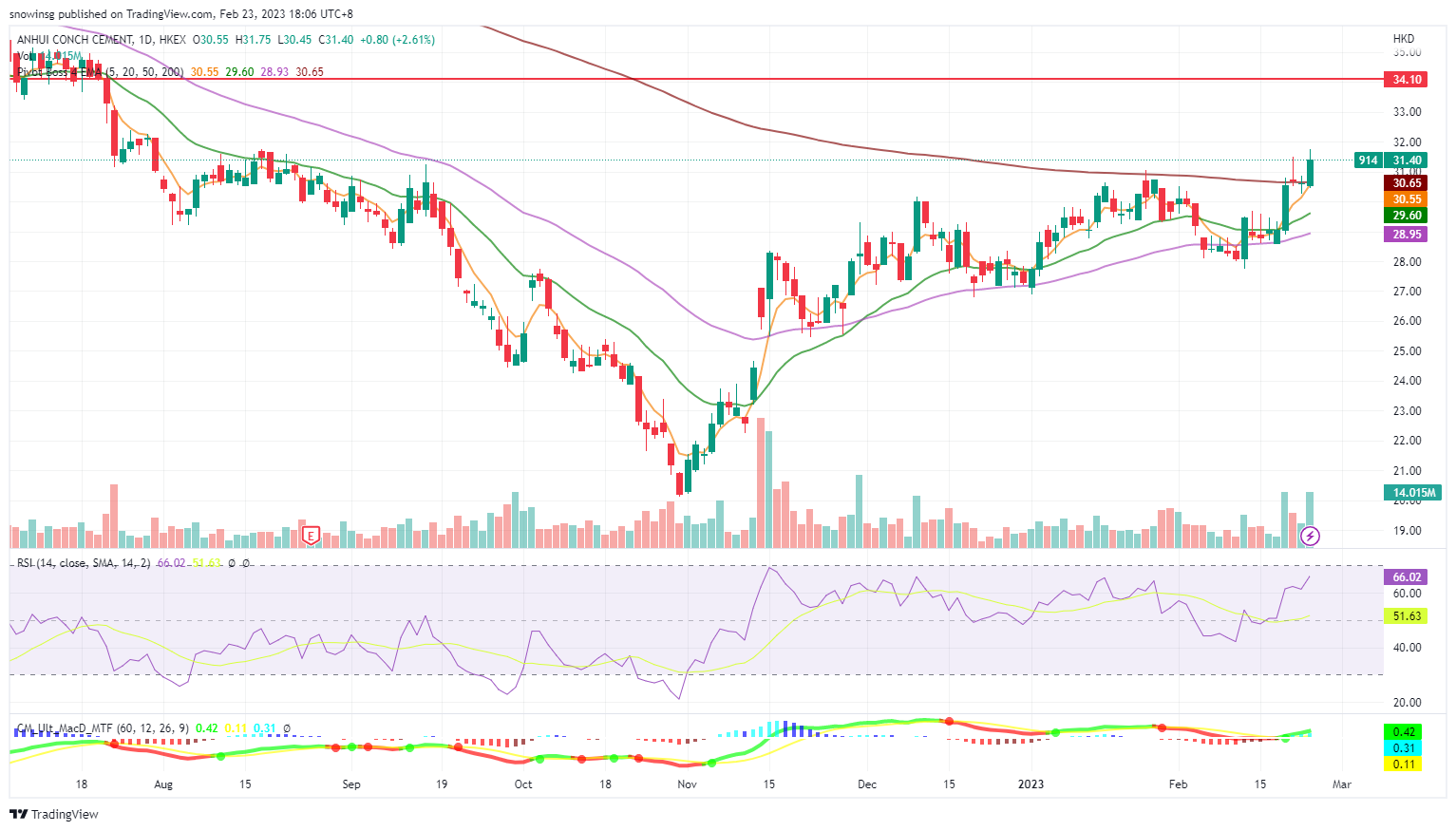The height and width of the screenshot is (831, 1456).
Task: Click the yellow RSI SMA label 51.63
Action: [1407, 616]
